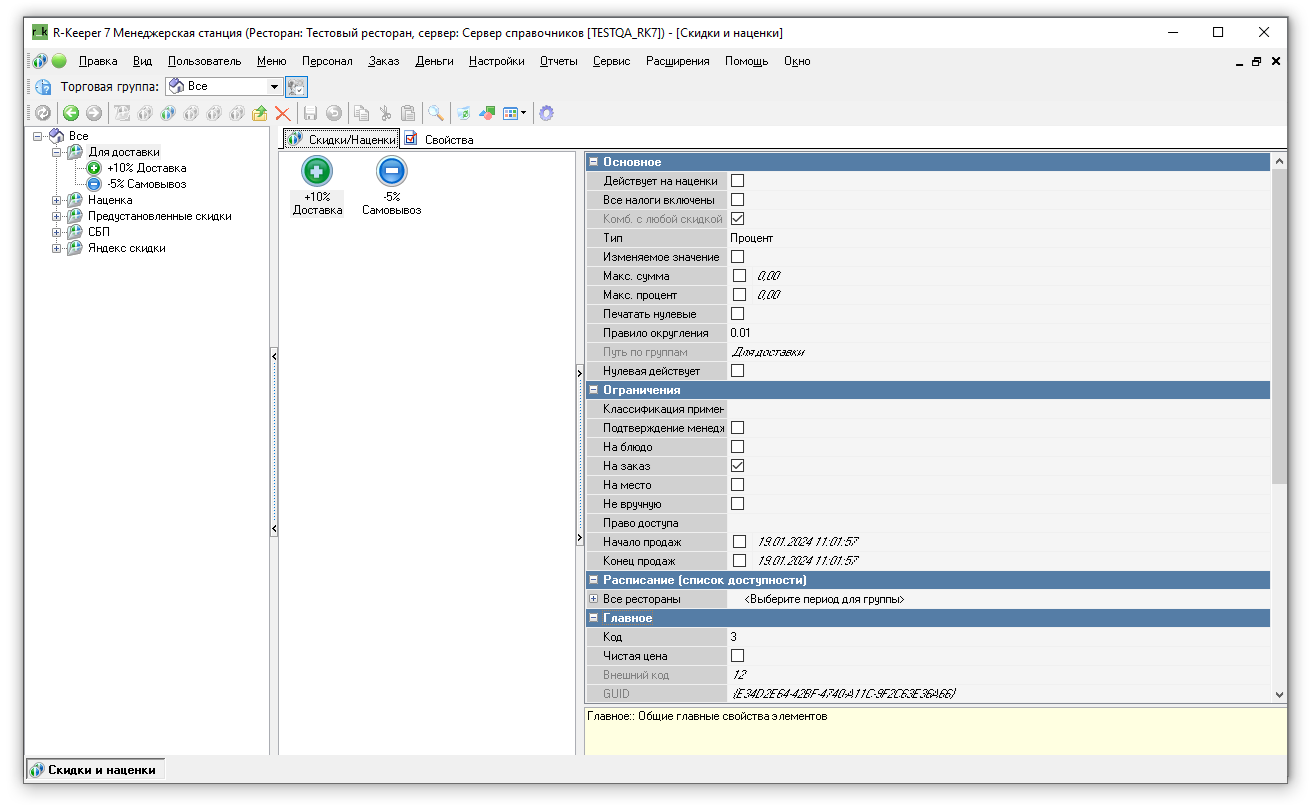Uncheck the На заказ checkbox
Viewport: 1310px width, 805px height.
pyautogui.click(x=738, y=466)
